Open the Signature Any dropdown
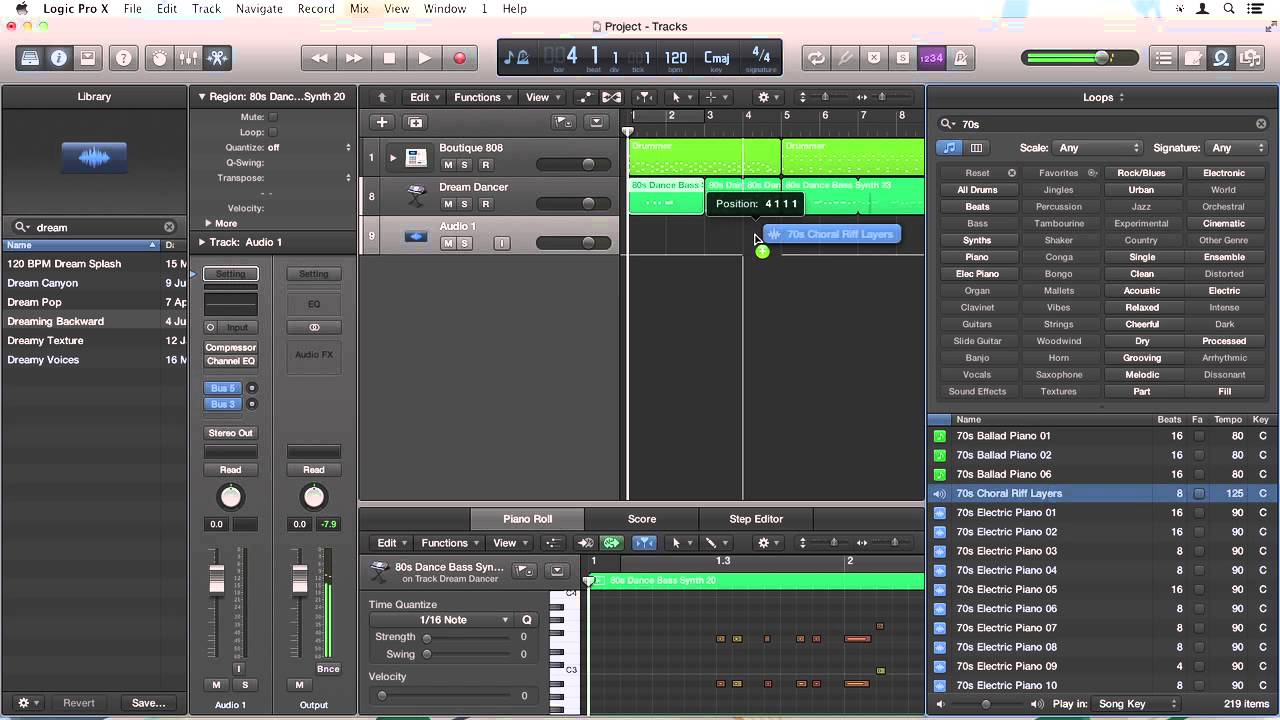This screenshot has height=720, width=1280. coord(1237,148)
